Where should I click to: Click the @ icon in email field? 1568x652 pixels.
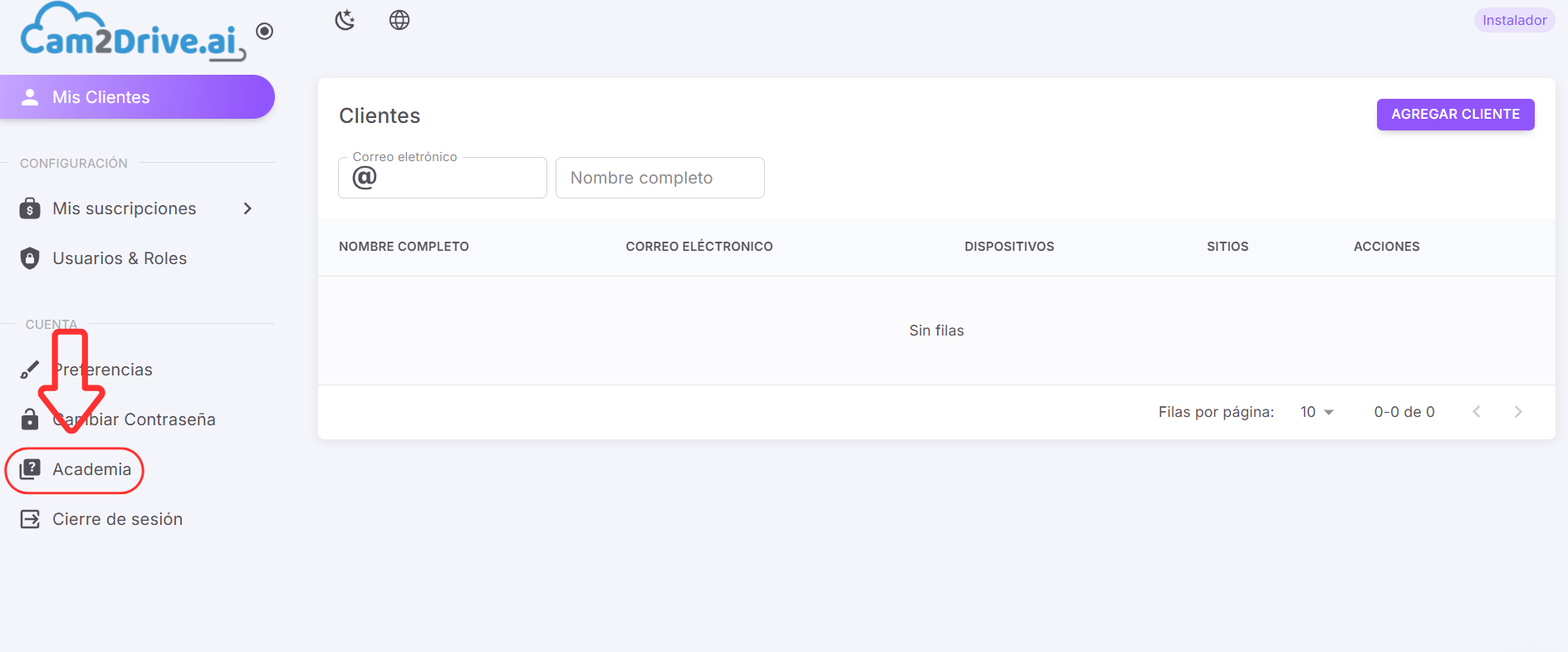click(365, 178)
